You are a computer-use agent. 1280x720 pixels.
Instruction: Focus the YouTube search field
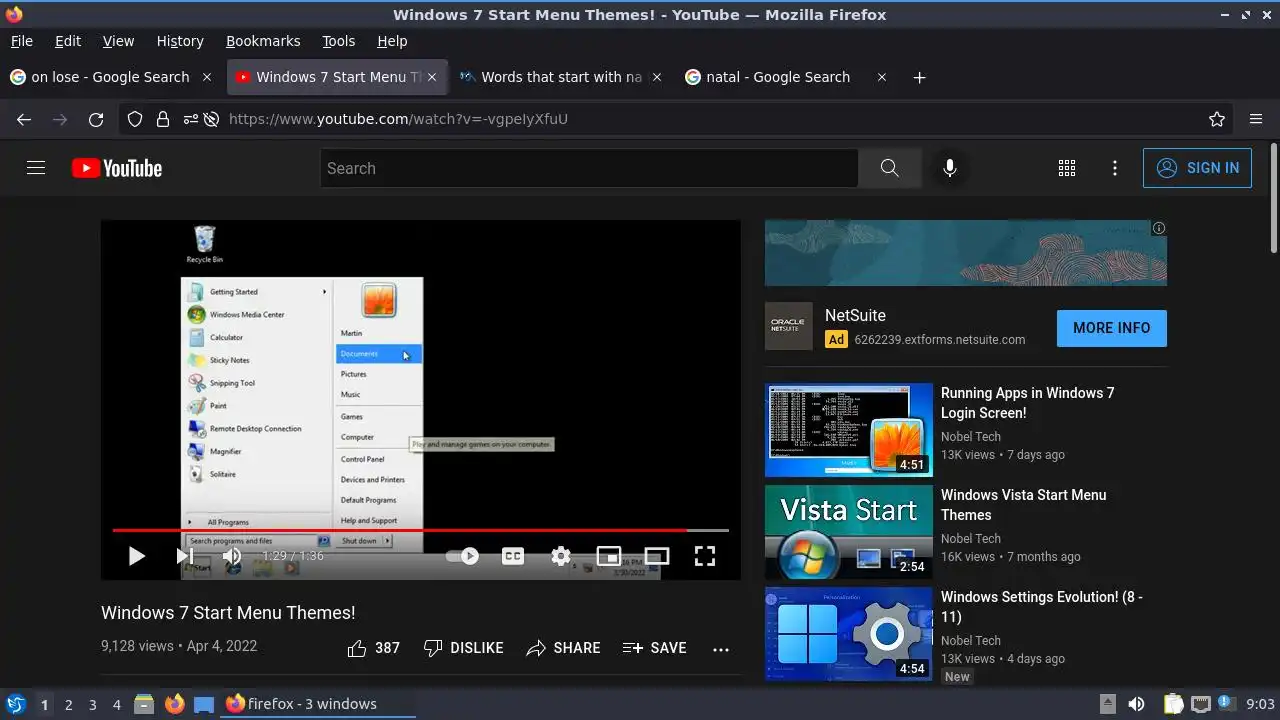(x=589, y=168)
